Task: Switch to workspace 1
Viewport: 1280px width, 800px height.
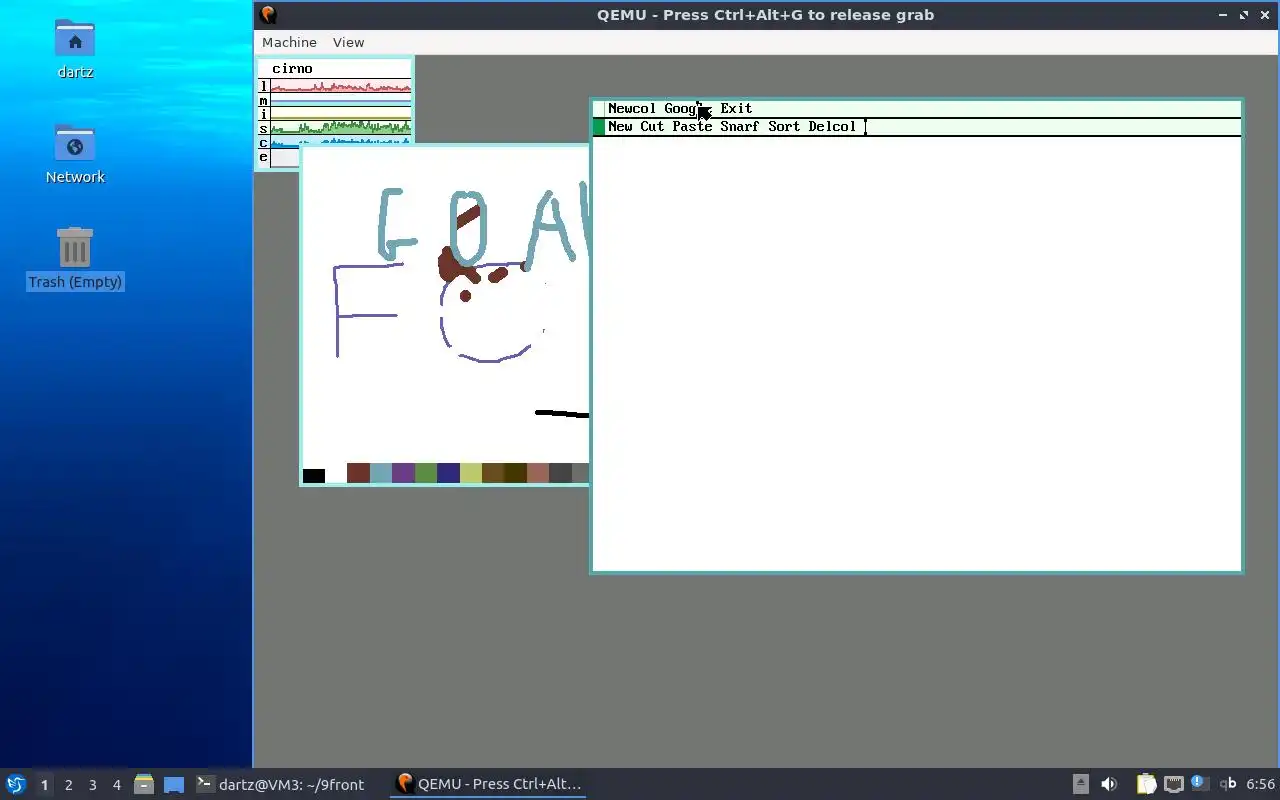Action: (44, 785)
